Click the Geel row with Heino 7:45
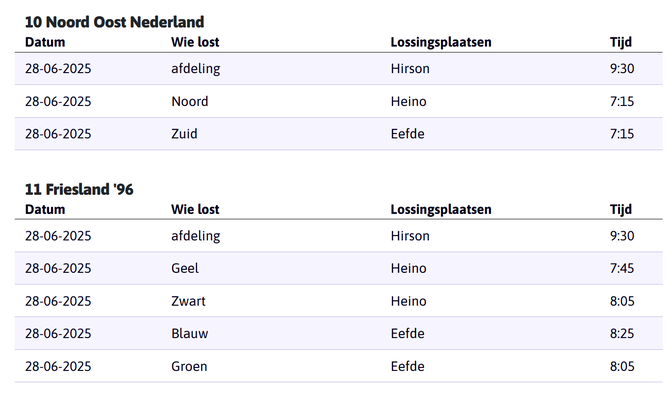 338,268
